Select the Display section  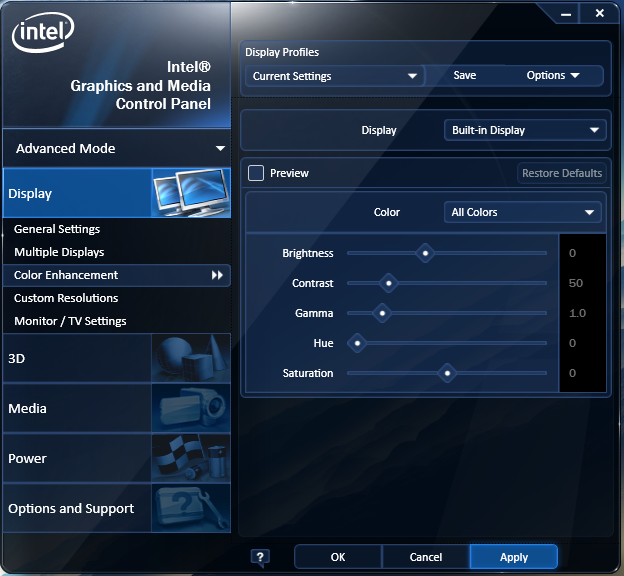(x=117, y=193)
